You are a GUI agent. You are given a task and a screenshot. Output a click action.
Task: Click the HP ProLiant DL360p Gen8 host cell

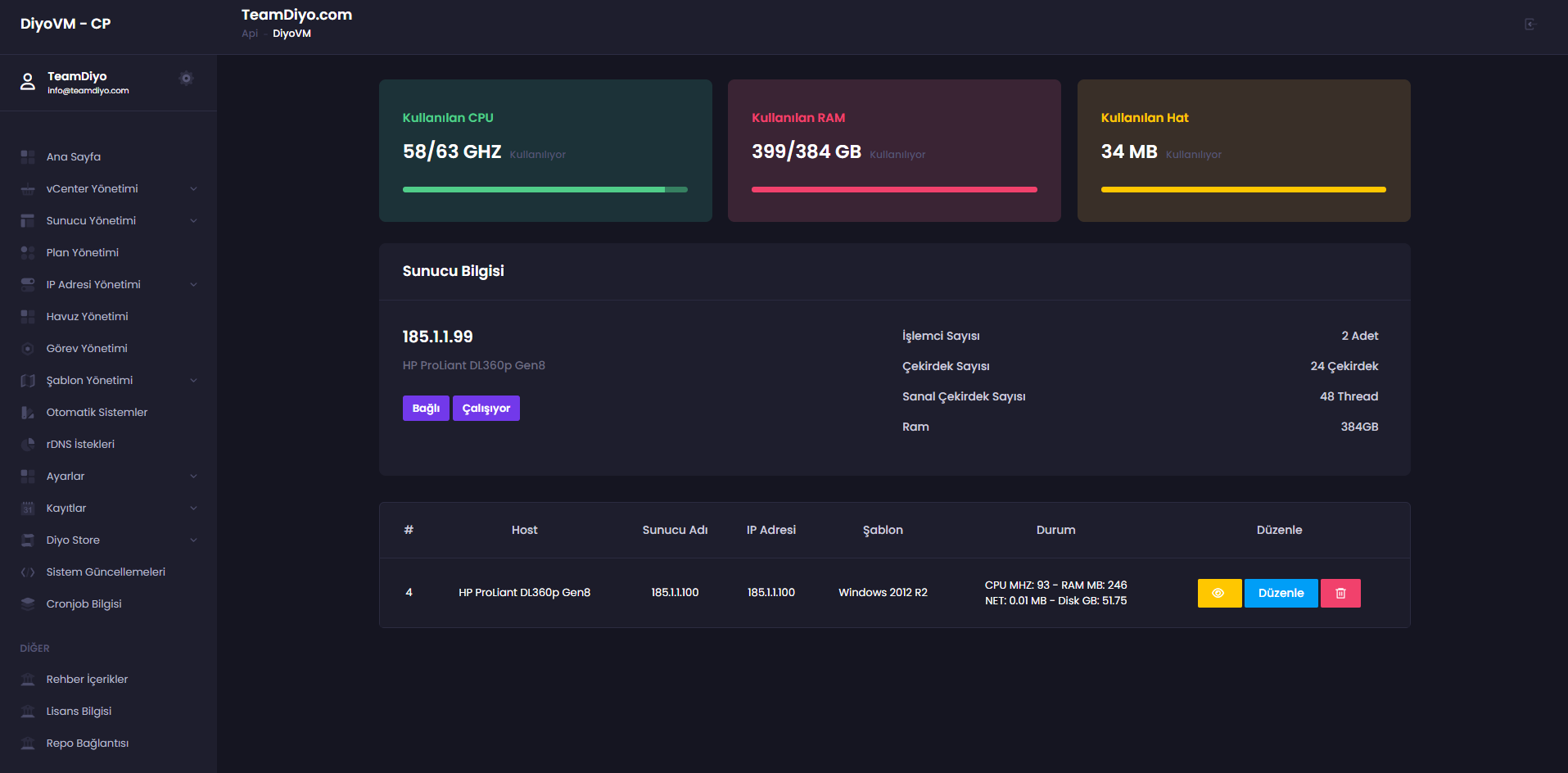pyautogui.click(x=524, y=592)
